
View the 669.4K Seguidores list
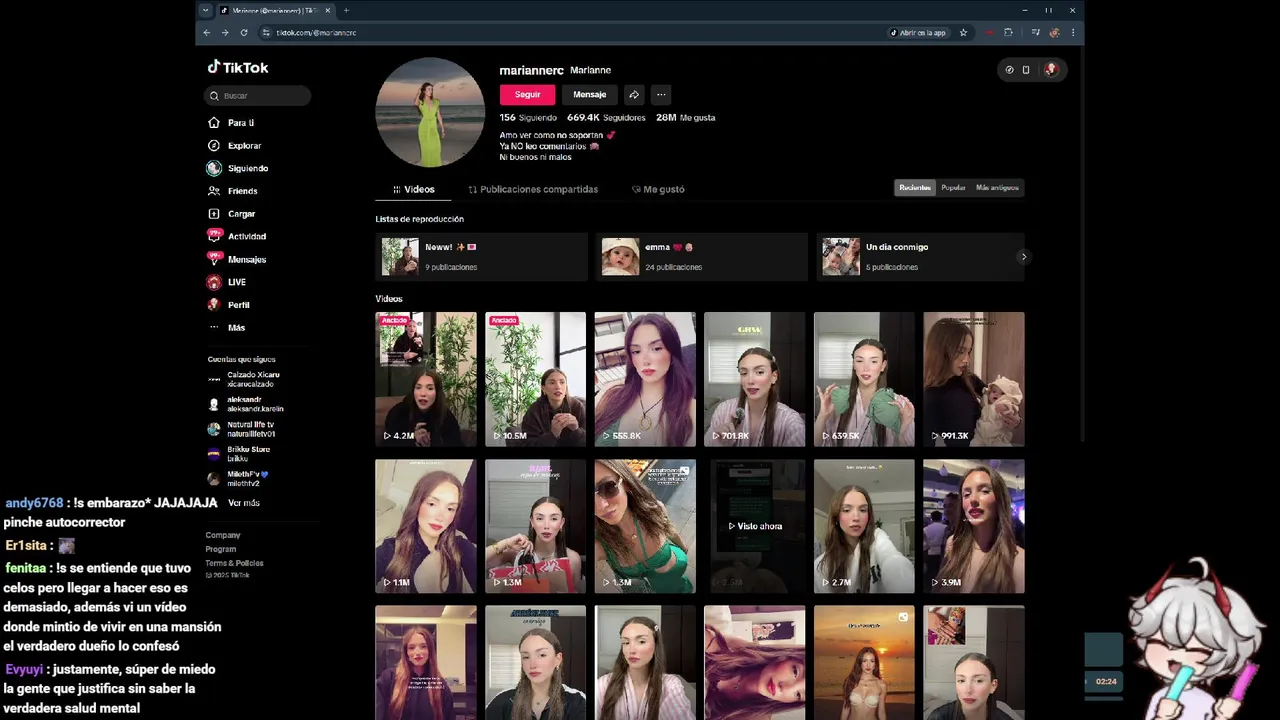[606, 117]
